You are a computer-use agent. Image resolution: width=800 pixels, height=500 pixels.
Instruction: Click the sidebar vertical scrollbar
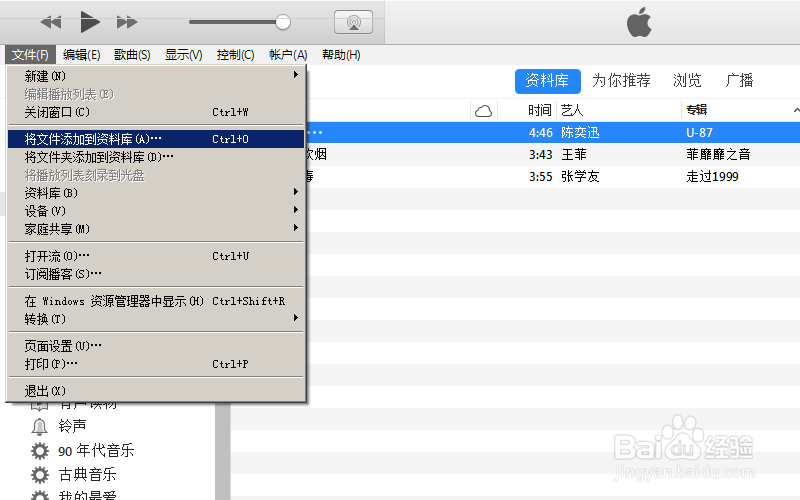click(222, 451)
